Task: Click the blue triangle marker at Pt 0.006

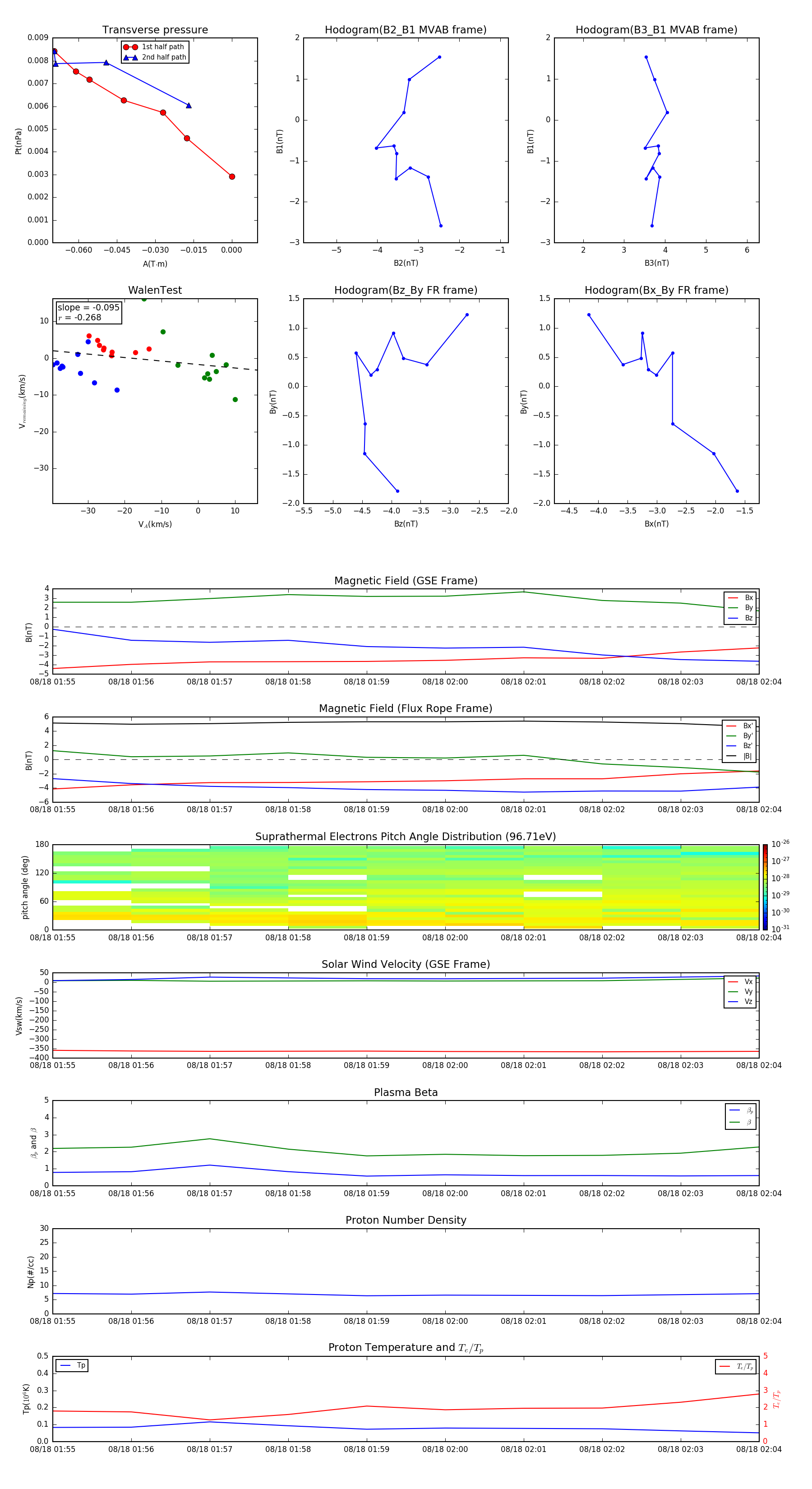Action: pos(189,105)
